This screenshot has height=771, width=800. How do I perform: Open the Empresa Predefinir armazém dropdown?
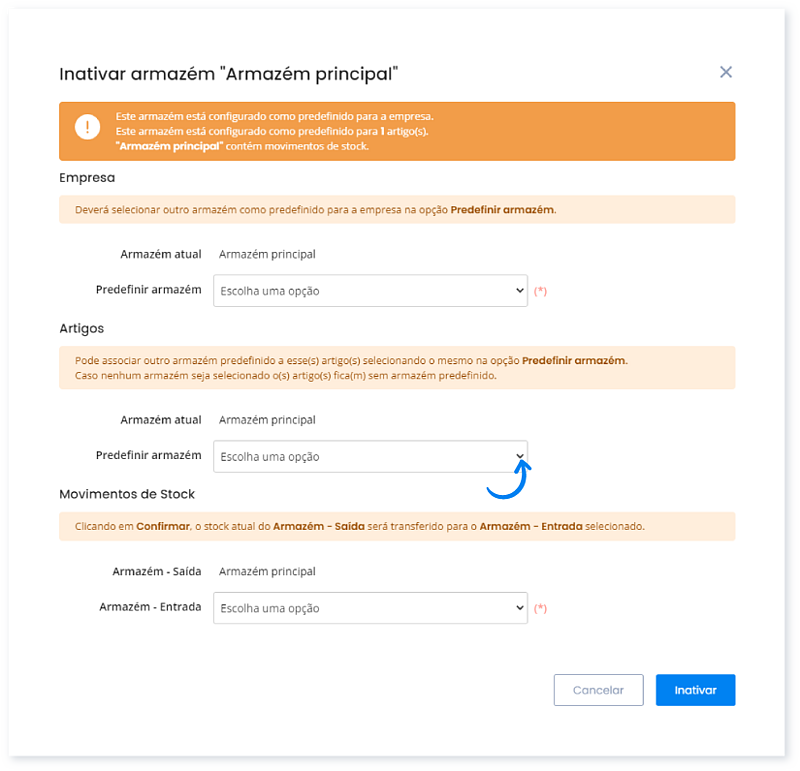click(x=370, y=291)
